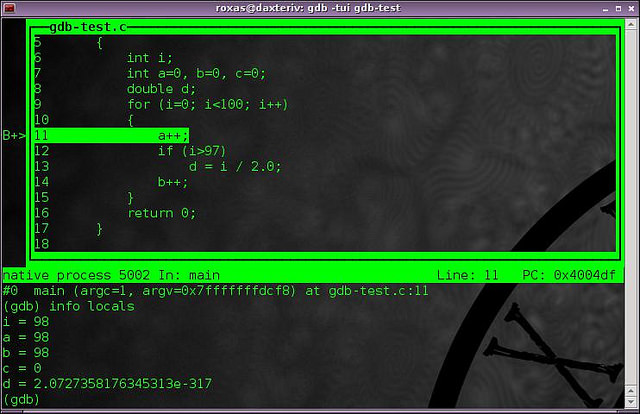Click the 'Line: 11' status indicator

pos(469,275)
